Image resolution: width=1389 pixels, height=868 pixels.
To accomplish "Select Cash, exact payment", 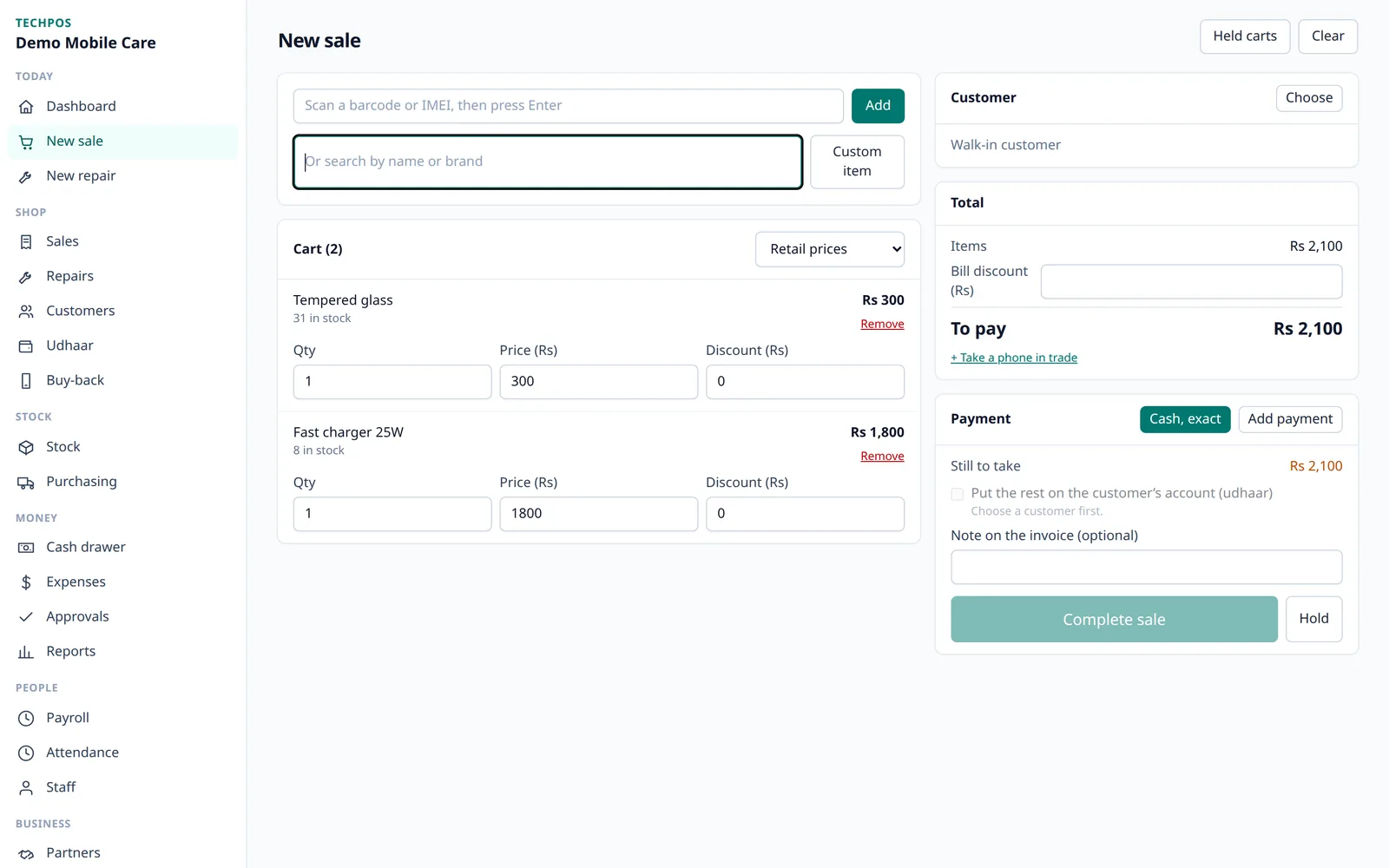I will pyautogui.click(x=1185, y=419).
